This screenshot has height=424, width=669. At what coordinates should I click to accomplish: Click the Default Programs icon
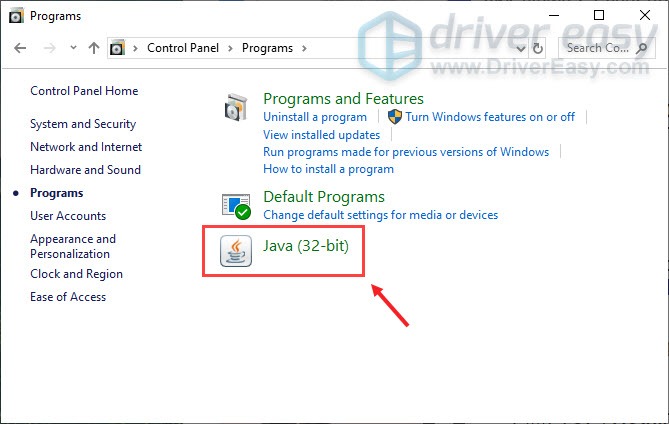point(236,206)
